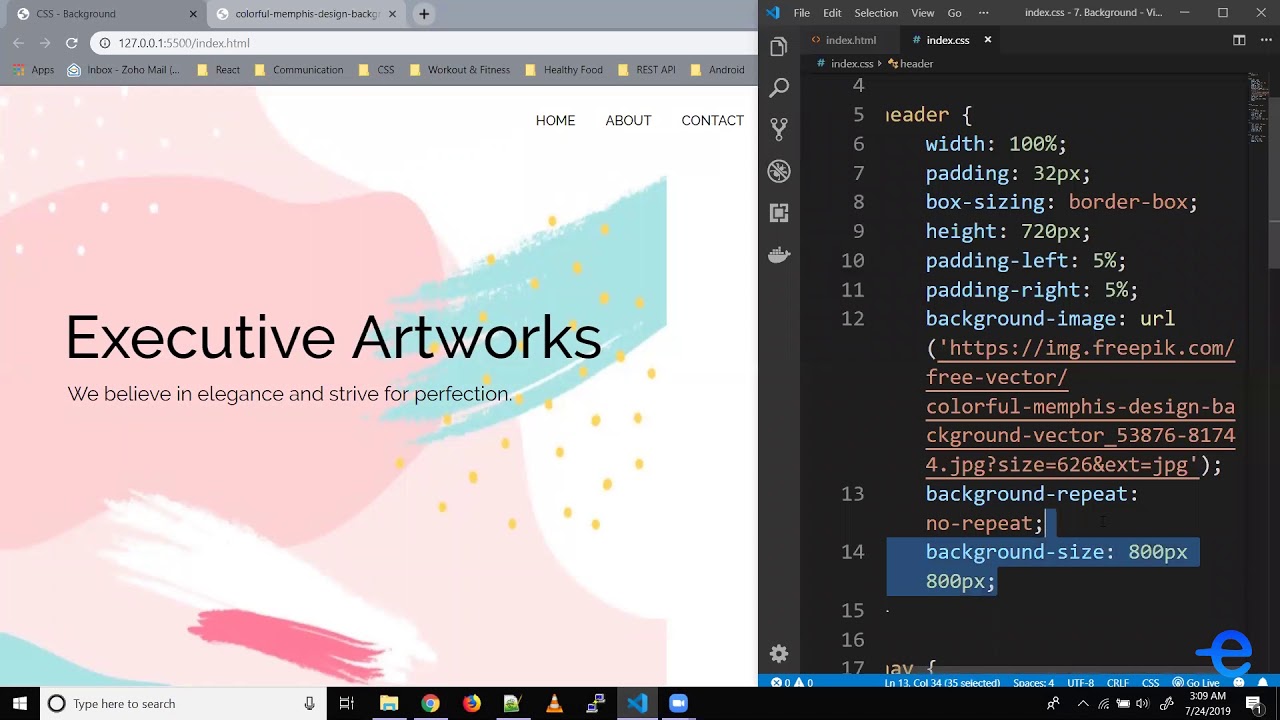Open the volume control in system tray
Image resolution: width=1280 pixels, height=720 pixels.
(x=1142, y=704)
